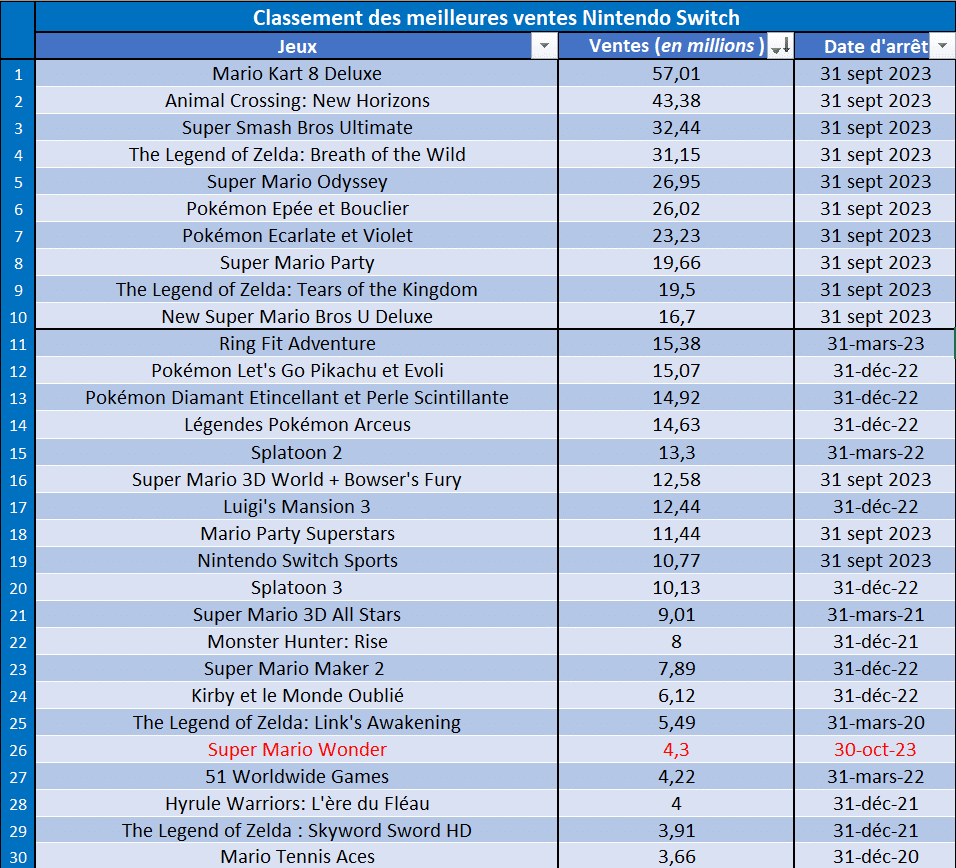This screenshot has height=868, width=956.
Task: Click the 'Super Mario Party' cell
Action: point(297,263)
